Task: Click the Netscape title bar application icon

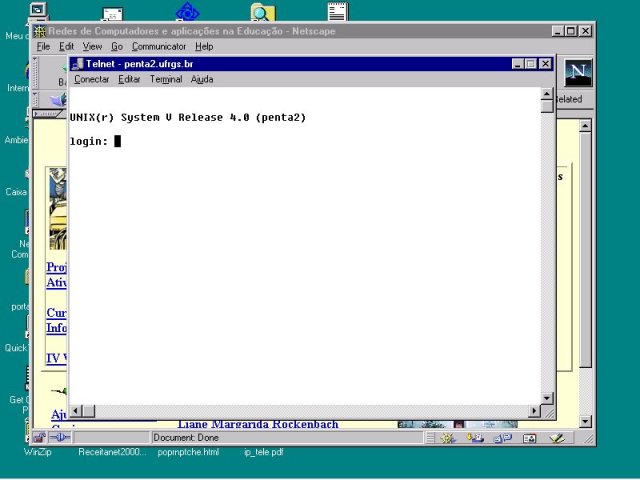Action: (40, 31)
